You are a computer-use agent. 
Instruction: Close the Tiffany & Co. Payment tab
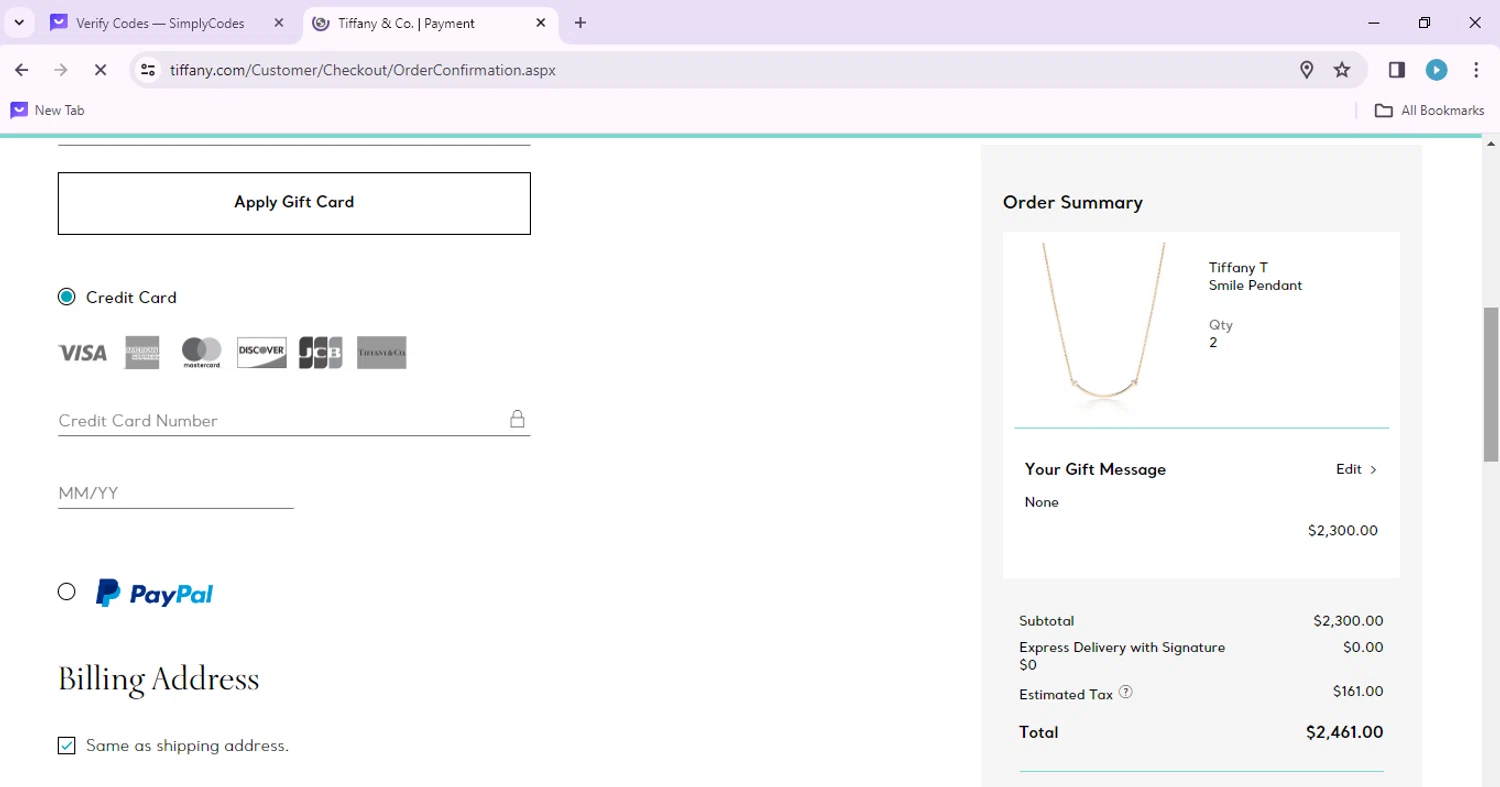tap(541, 23)
